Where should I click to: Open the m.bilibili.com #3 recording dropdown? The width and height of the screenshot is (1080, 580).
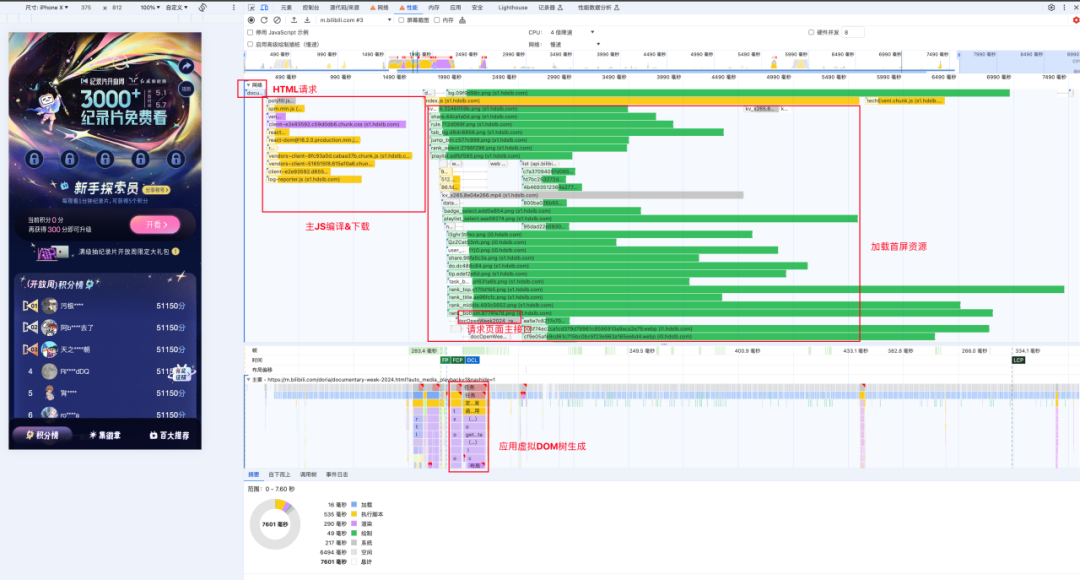355,20
